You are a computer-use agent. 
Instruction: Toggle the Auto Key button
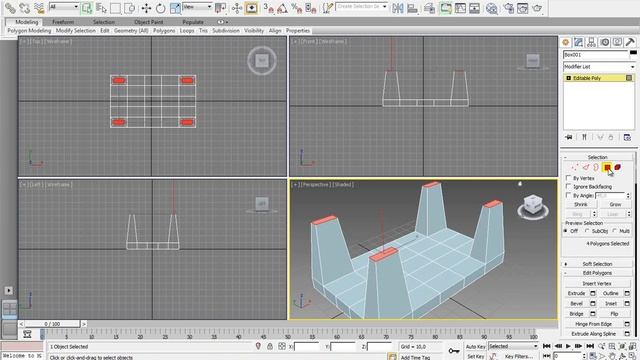click(x=476, y=347)
